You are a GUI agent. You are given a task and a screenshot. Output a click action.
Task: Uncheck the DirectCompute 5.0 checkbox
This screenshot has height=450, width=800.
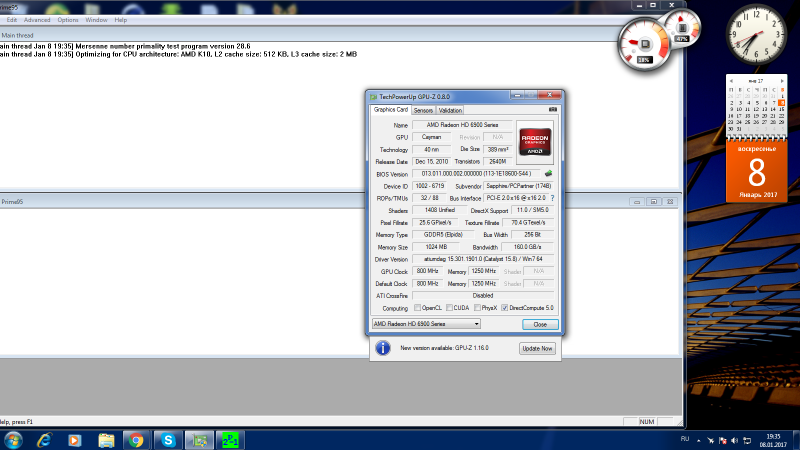504,307
